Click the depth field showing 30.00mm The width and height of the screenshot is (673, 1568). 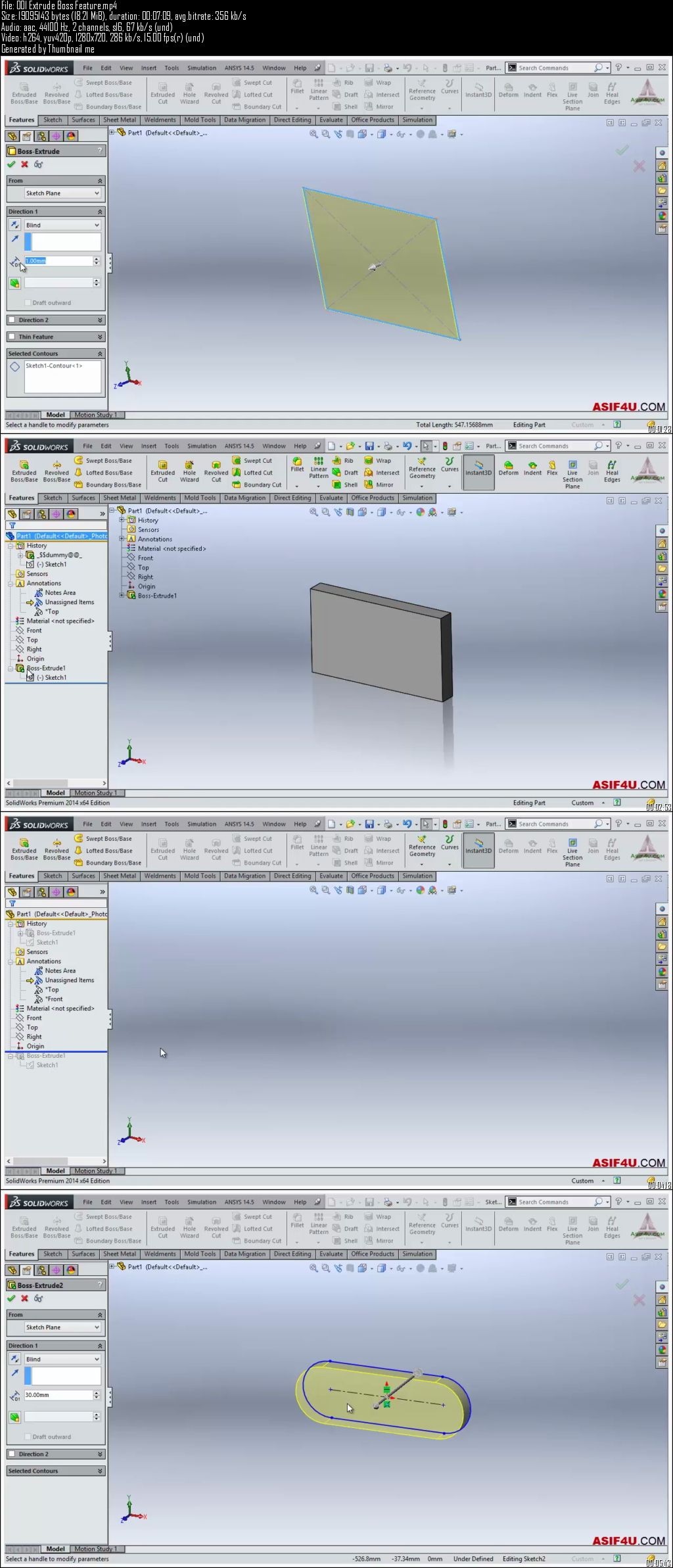[58, 1395]
